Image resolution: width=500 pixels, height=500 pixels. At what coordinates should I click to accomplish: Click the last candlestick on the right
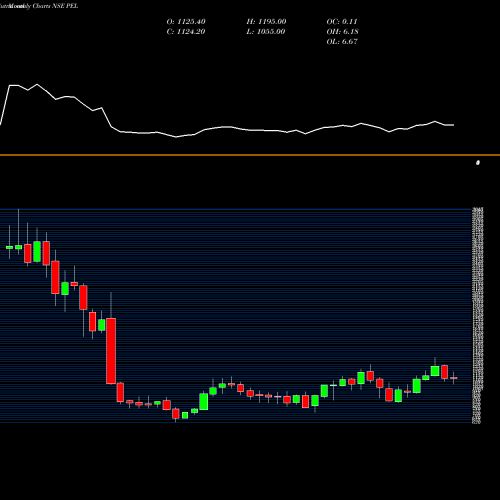click(x=454, y=378)
